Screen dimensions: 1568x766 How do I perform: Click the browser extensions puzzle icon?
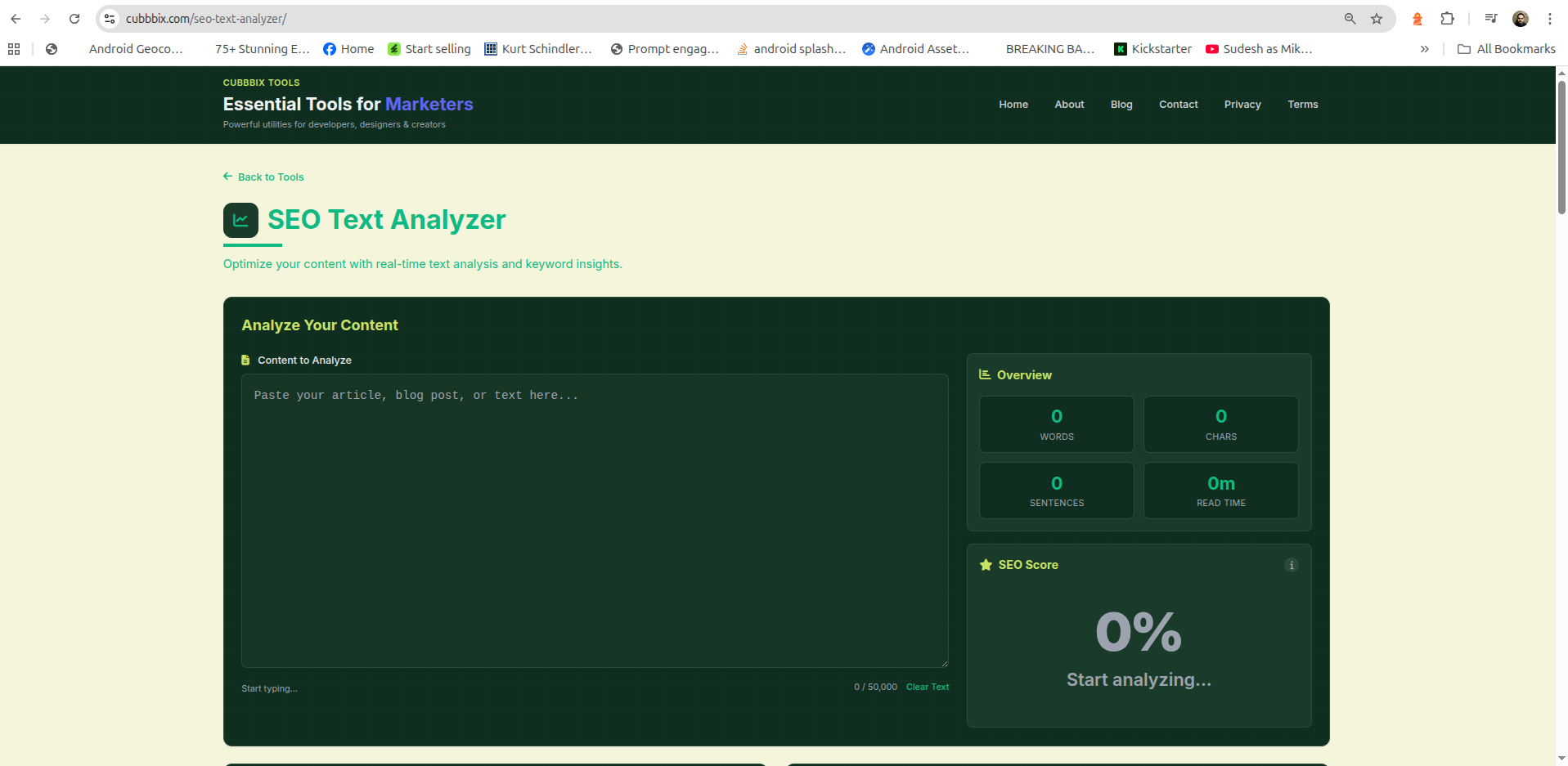pyautogui.click(x=1447, y=18)
